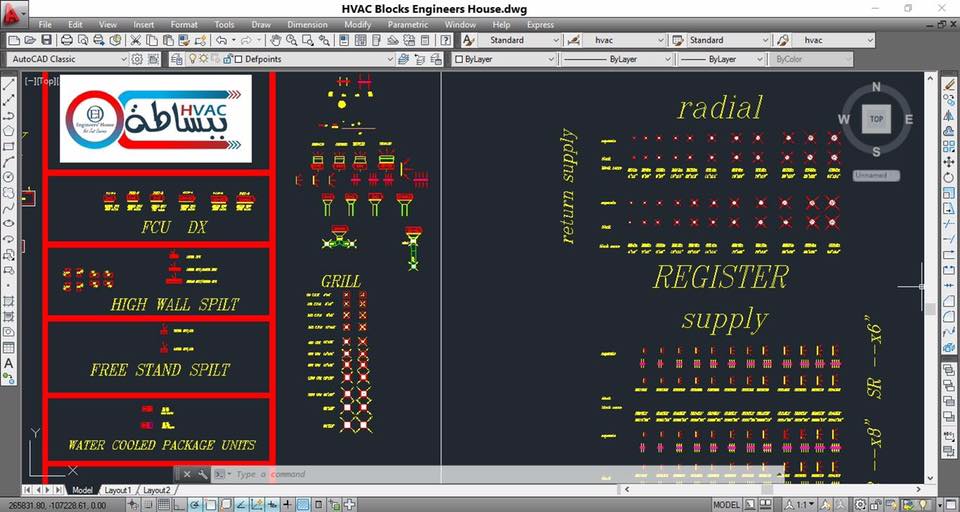Image resolution: width=960 pixels, height=512 pixels.
Task: Click the ByLayer white color swatch
Action: (x=459, y=59)
